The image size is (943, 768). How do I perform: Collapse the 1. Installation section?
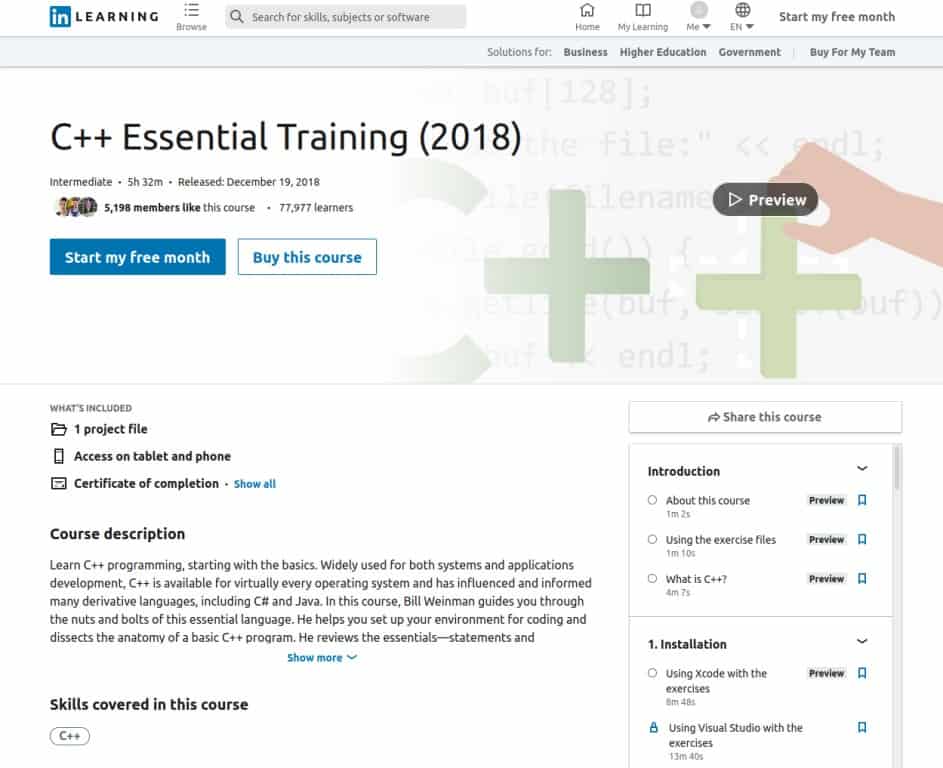coord(862,642)
